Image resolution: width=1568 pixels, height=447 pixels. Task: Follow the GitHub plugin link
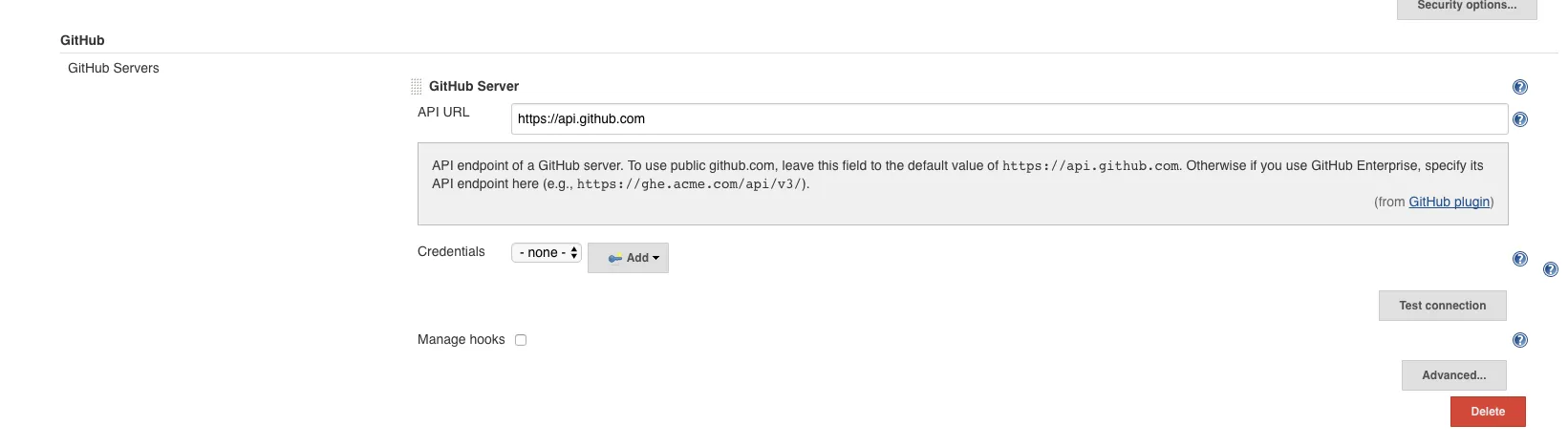tap(1449, 202)
